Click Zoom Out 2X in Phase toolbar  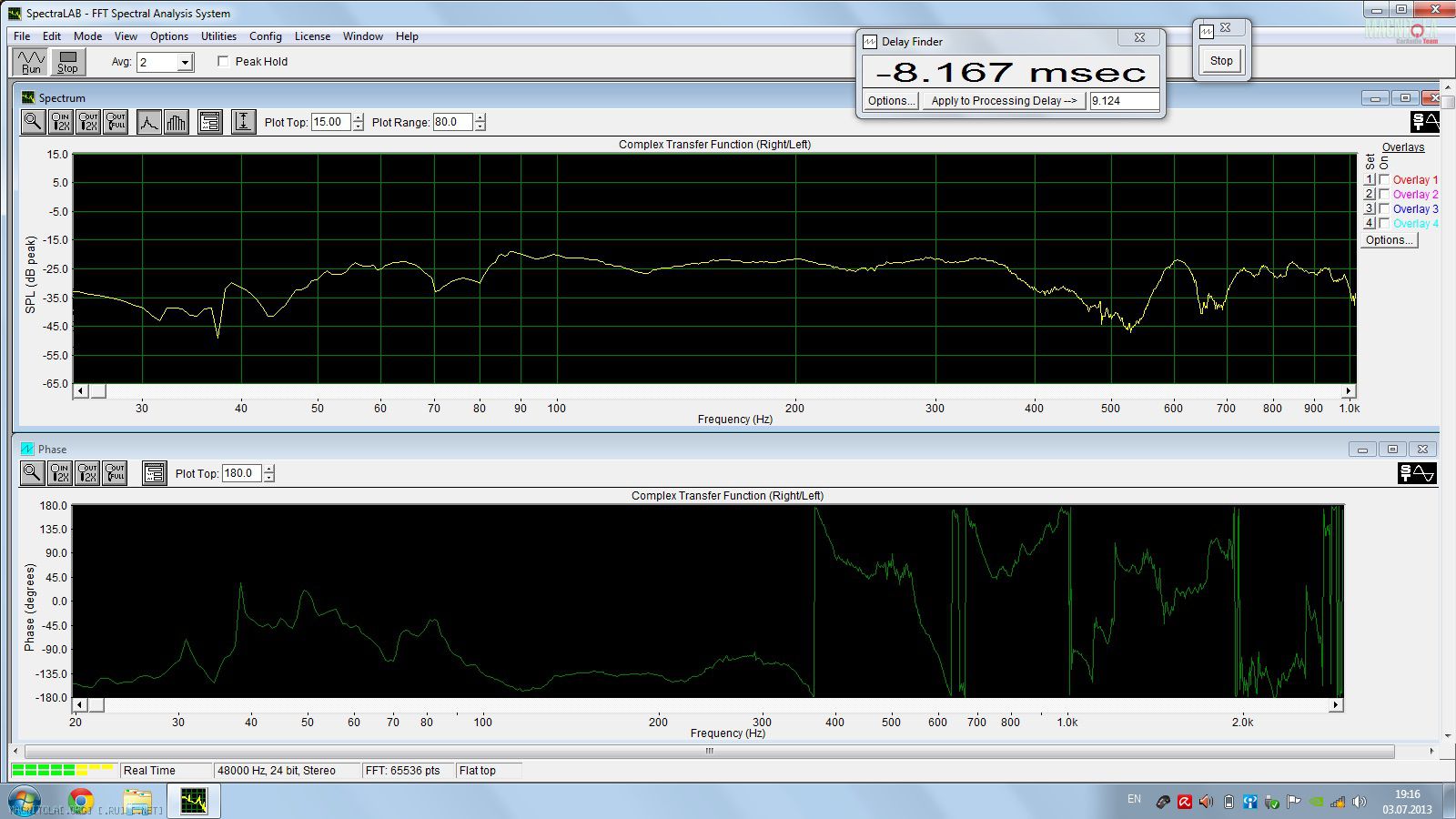pos(87,473)
